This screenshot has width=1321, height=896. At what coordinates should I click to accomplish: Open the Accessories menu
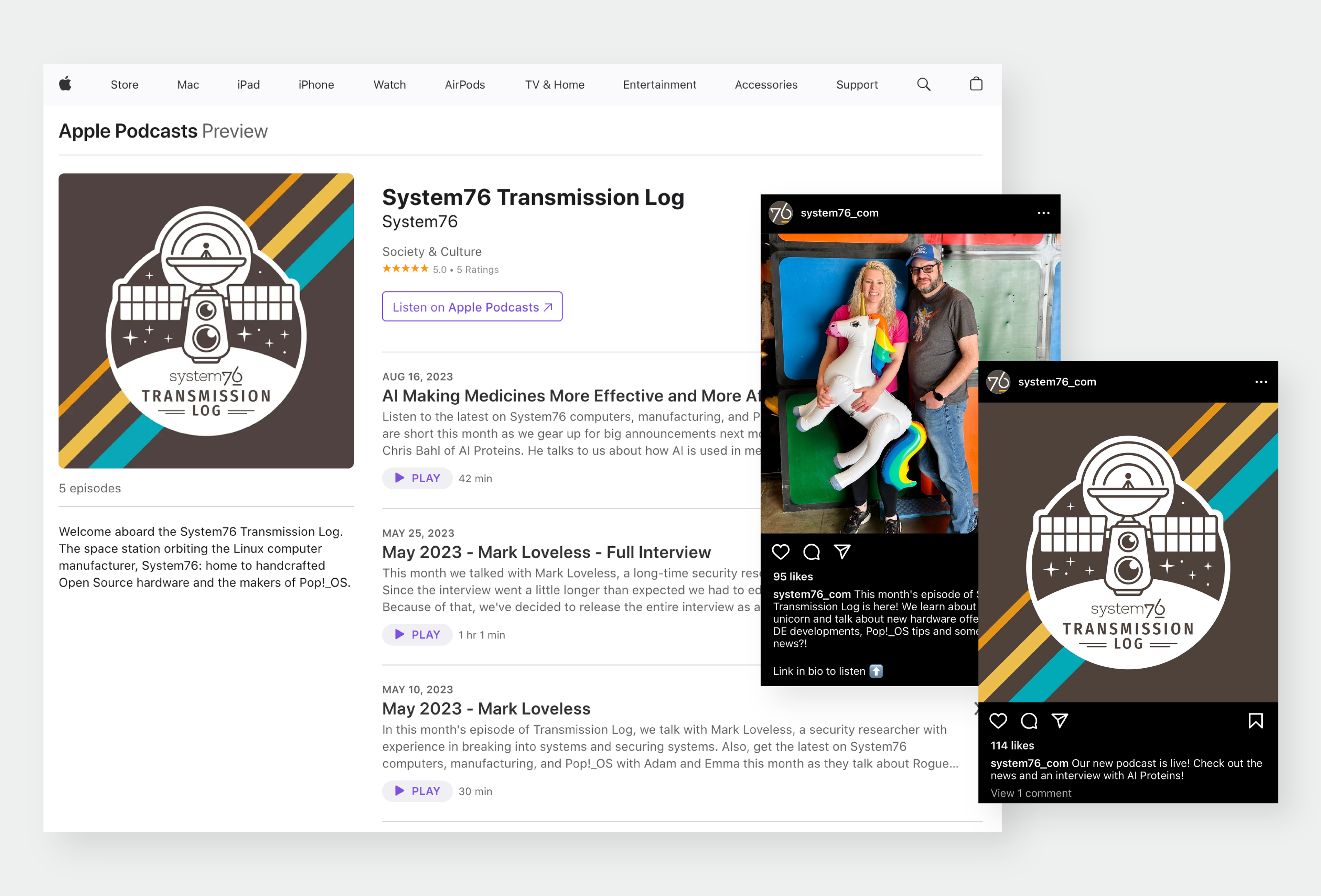(x=766, y=85)
